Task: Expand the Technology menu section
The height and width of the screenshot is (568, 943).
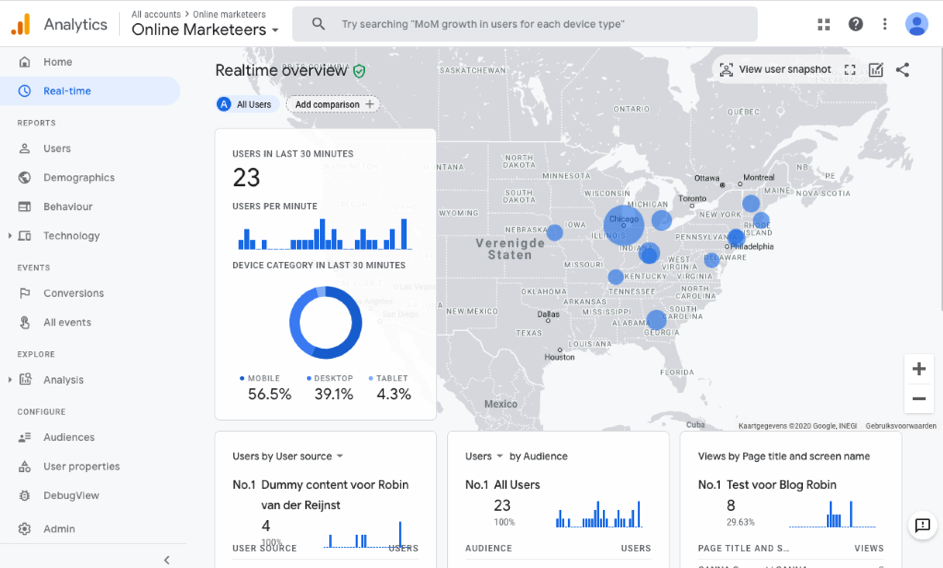Action: click(x=10, y=236)
